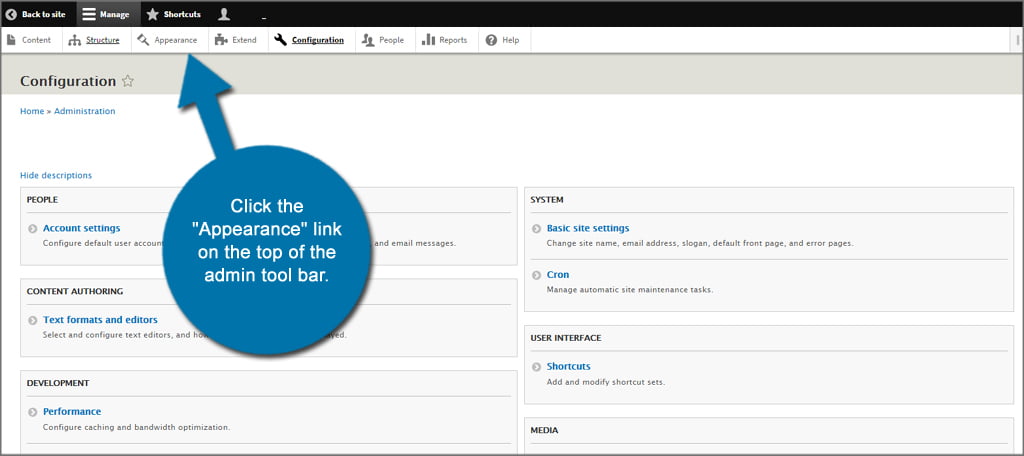Image resolution: width=1024 pixels, height=456 pixels.
Task: Go to Performance settings
Action: [71, 411]
